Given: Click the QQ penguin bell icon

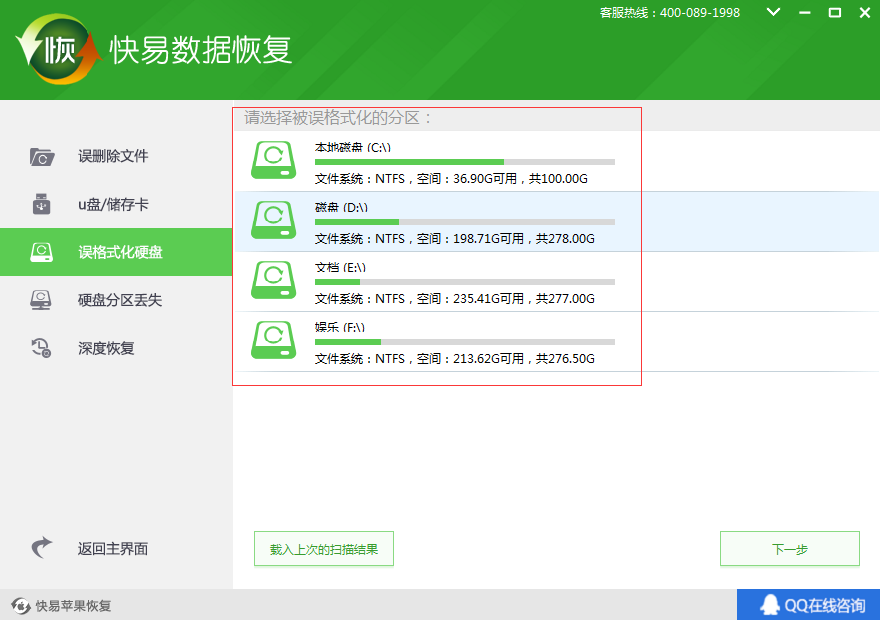Looking at the screenshot, I should tap(770, 605).
